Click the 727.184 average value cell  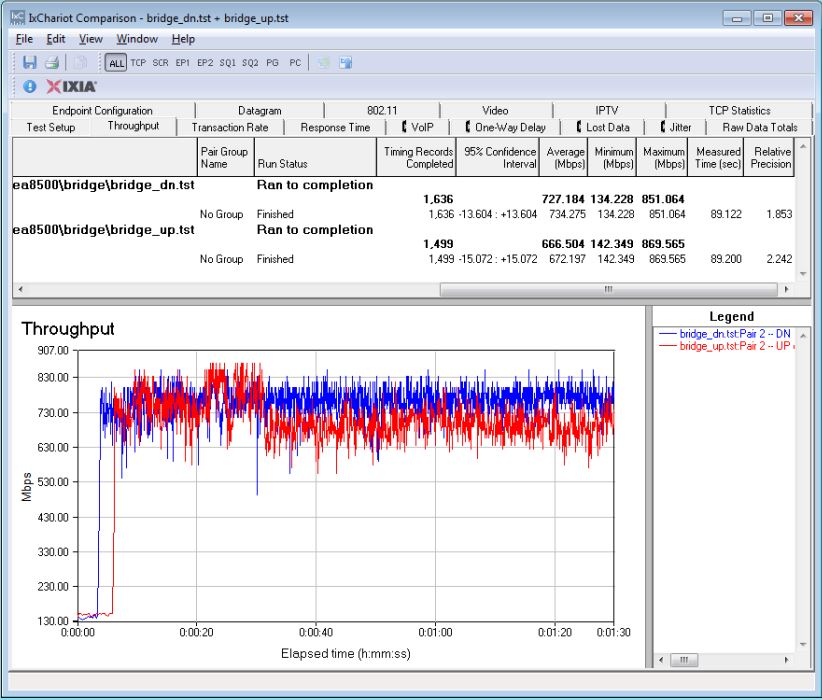(x=563, y=199)
